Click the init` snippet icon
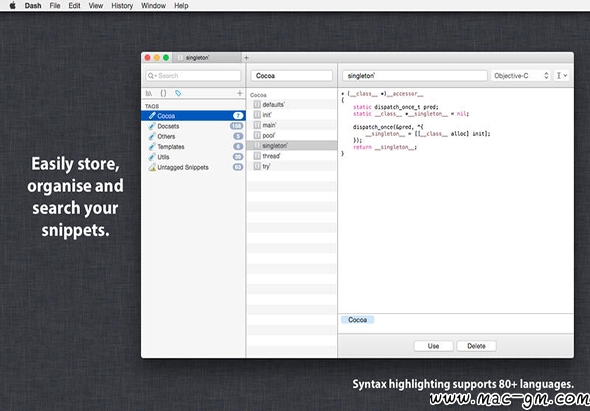The image size is (590, 411). (x=257, y=115)
